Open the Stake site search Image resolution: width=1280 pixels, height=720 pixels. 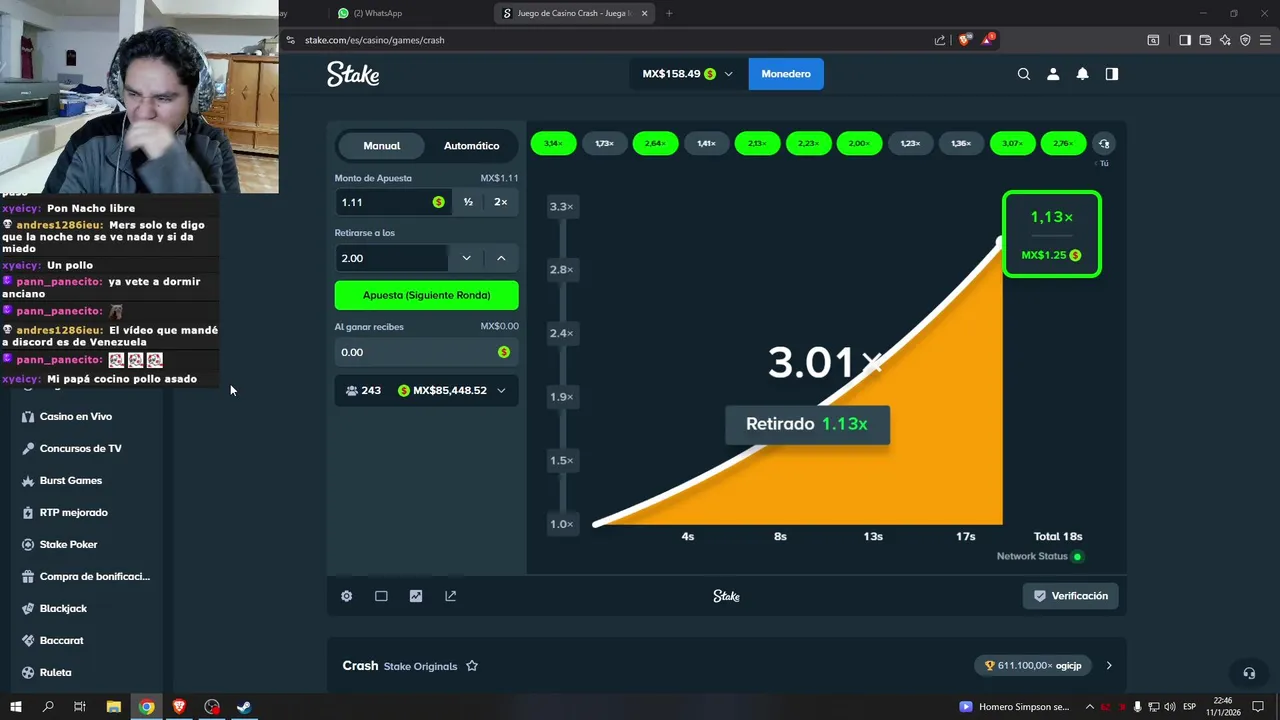coord(1023,74)
